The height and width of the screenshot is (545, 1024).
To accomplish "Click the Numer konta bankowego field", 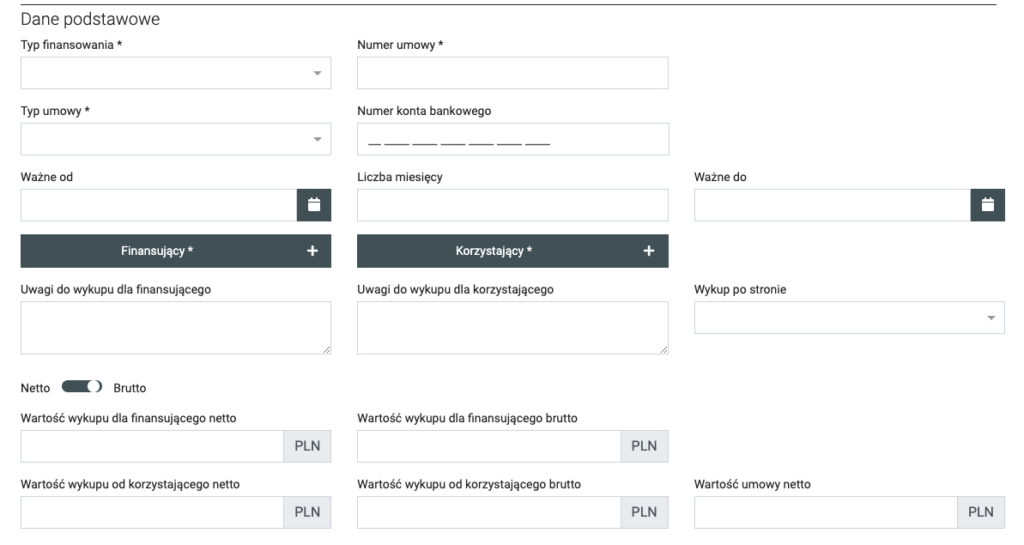I will pyautogui.click(x=512, y=139).
